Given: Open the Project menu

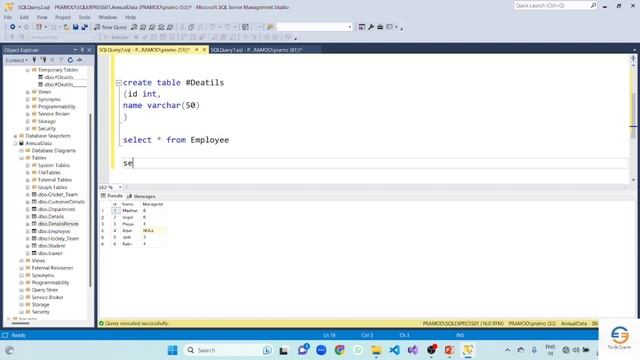Looking at the screenshot, I should pos(63,17).
